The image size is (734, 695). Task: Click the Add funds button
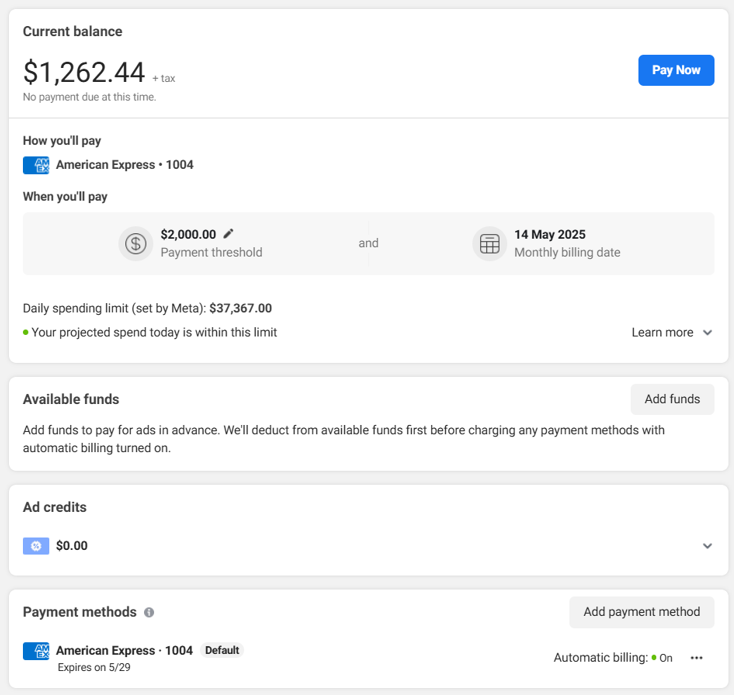(672, 399)
